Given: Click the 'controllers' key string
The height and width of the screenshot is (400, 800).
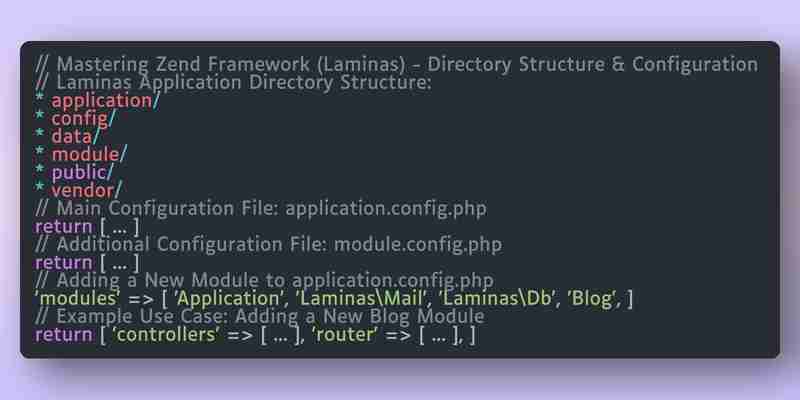Looking at the screenshot, I should 166,335.
